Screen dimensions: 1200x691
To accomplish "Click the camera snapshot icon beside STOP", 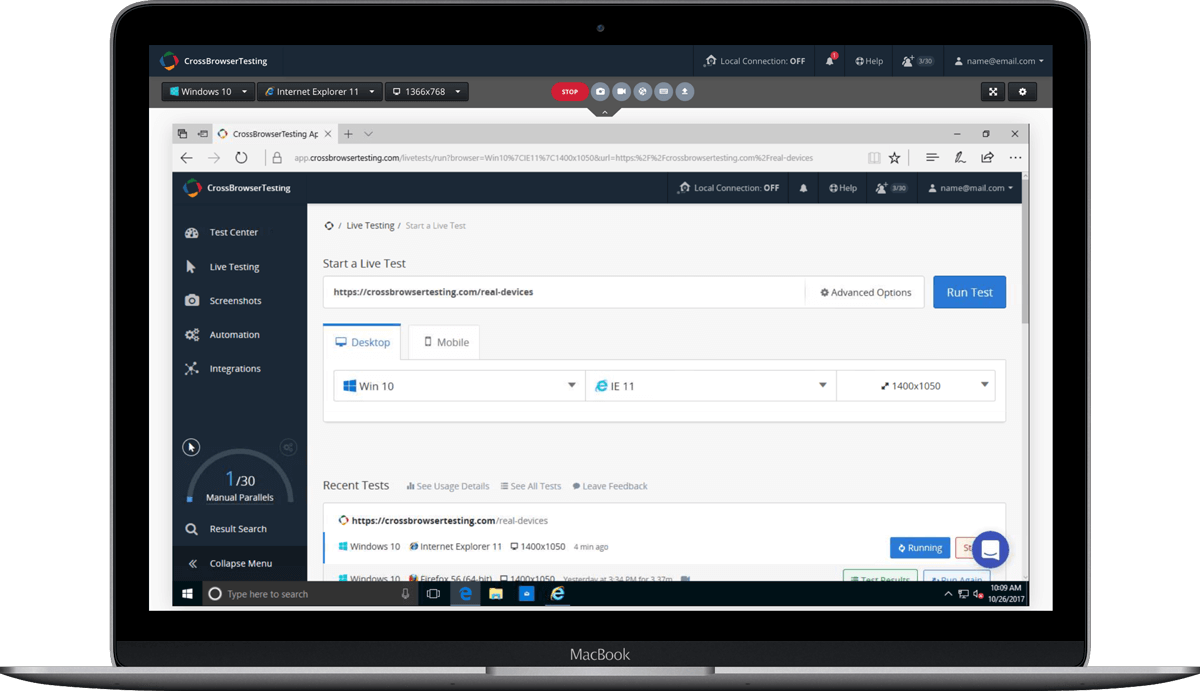I will click(600, 92).
